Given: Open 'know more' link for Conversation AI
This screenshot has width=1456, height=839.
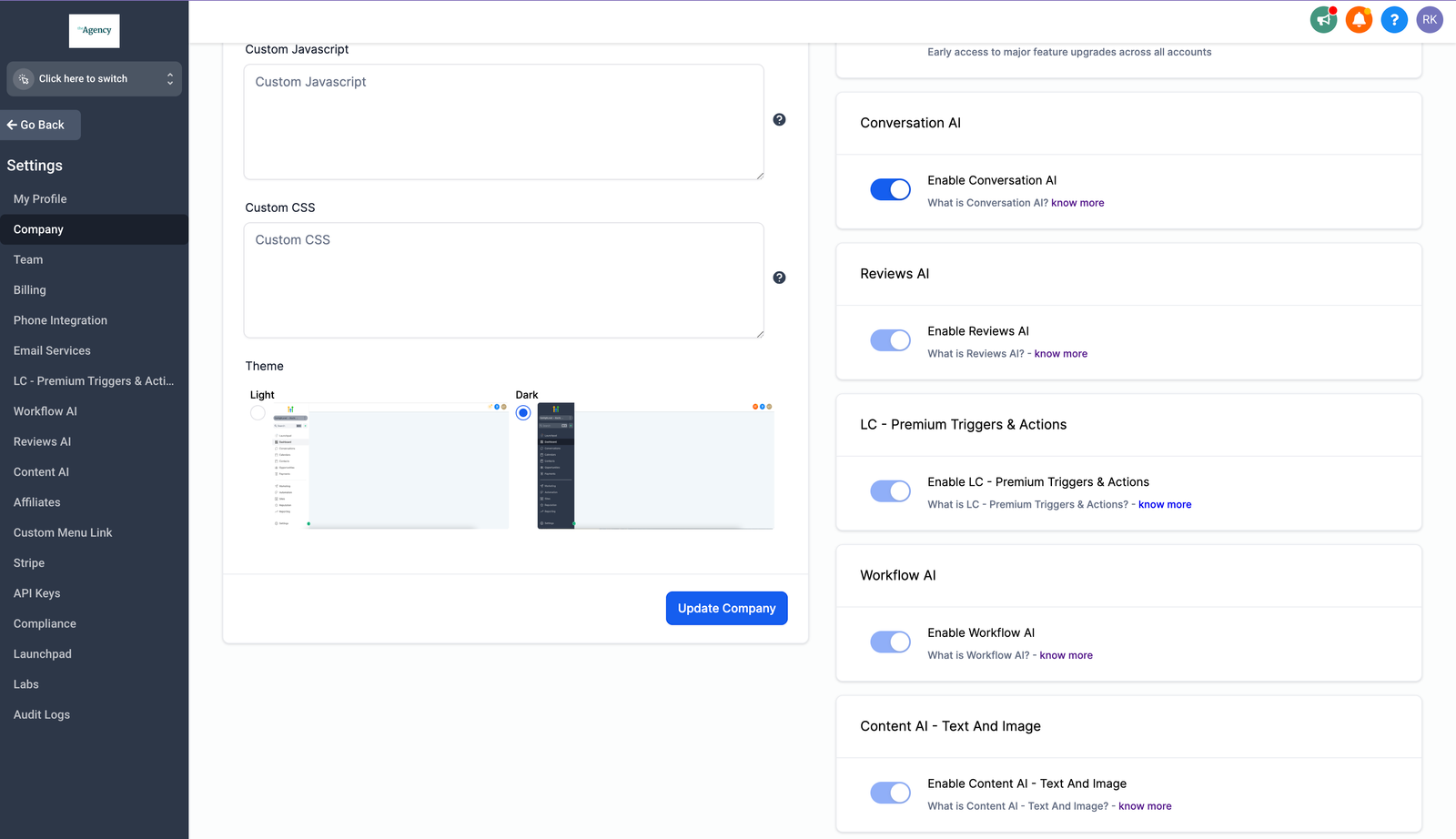Looking at the screenshot, I should pos(1077,203).
